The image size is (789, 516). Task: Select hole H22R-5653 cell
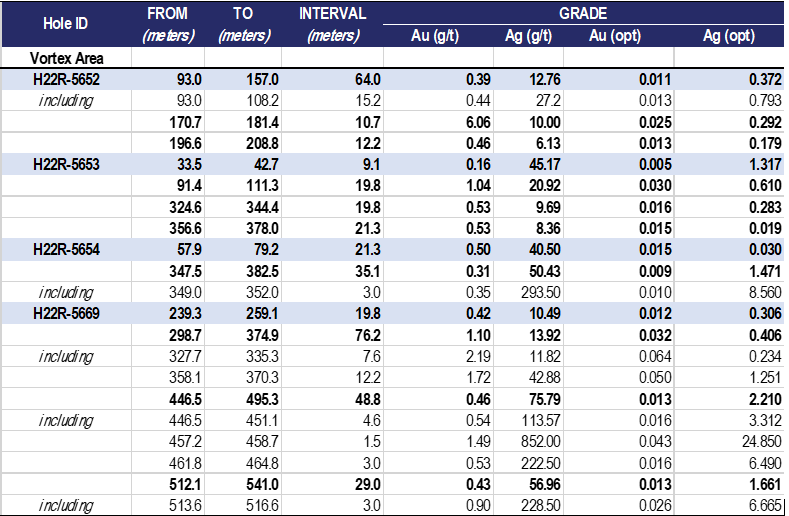tap(66, 165)
